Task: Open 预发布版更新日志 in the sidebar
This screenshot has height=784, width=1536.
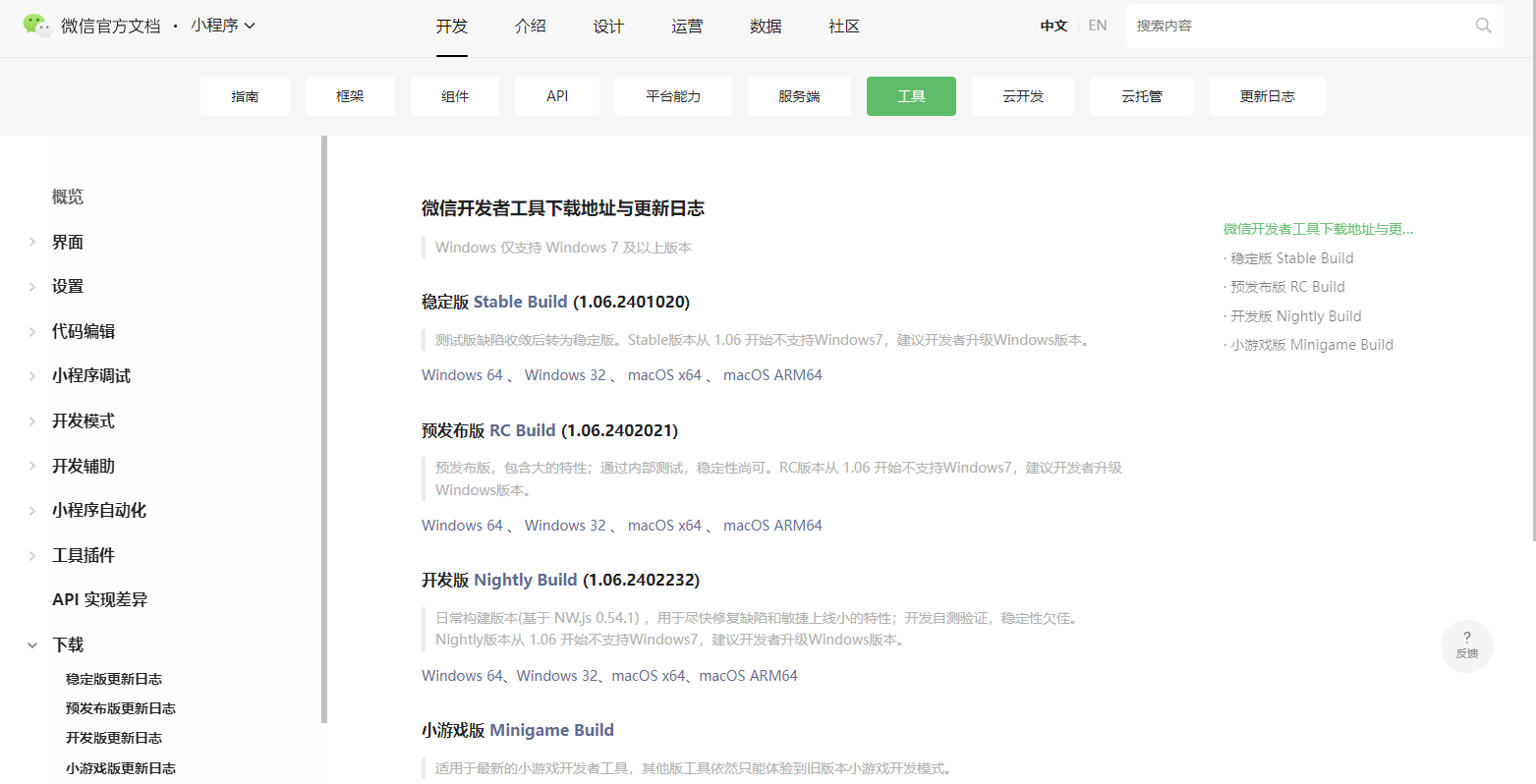Action: tap(121, 708)
